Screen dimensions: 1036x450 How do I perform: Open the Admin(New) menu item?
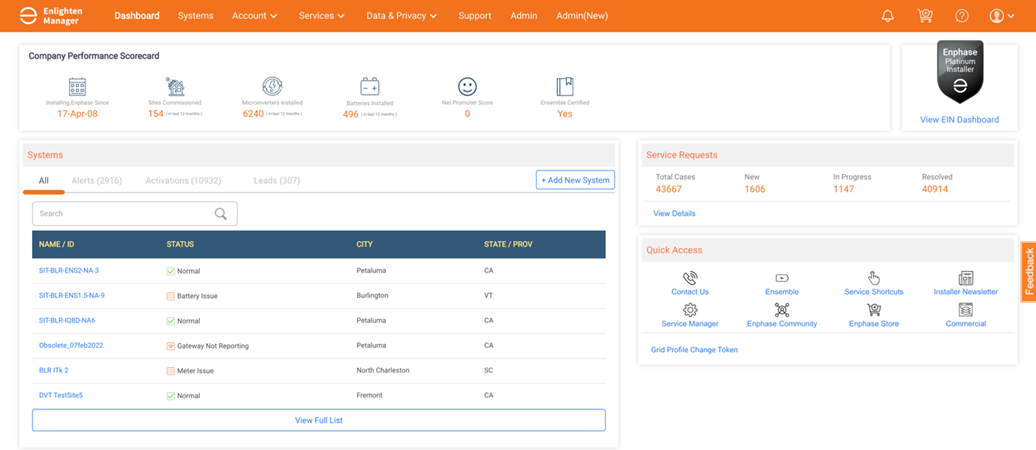pyautogui.click(x=582, y=16)
